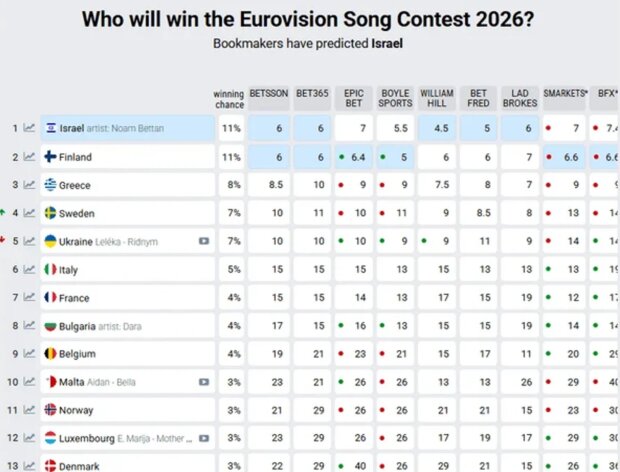Open the France country link
This screenshot has width=620, height=472.
coord(73,298)
